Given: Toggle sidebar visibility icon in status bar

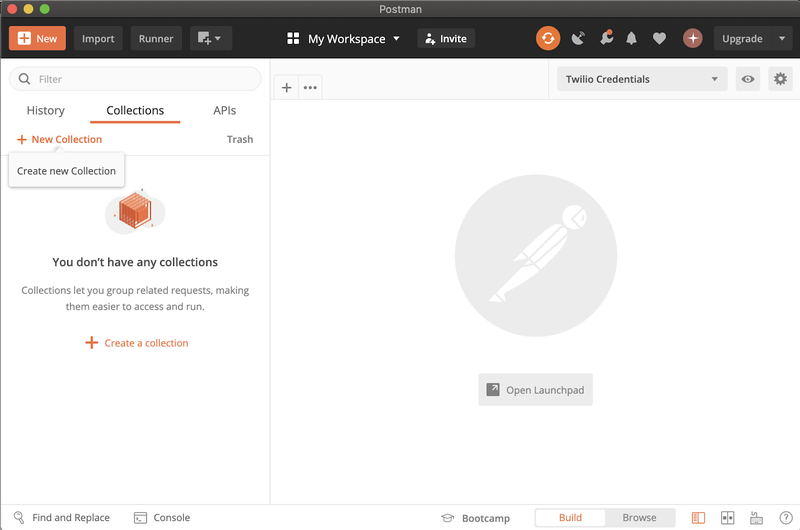Looking at the screenshot, I should click(x=698, y=518).
